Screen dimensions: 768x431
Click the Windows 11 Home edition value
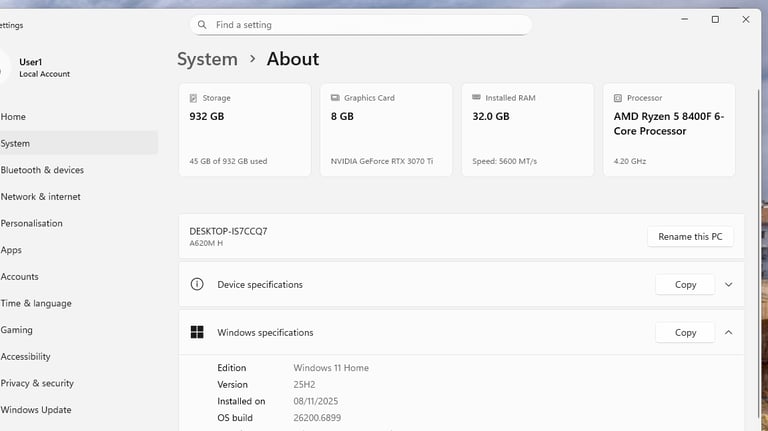[331, 368]
